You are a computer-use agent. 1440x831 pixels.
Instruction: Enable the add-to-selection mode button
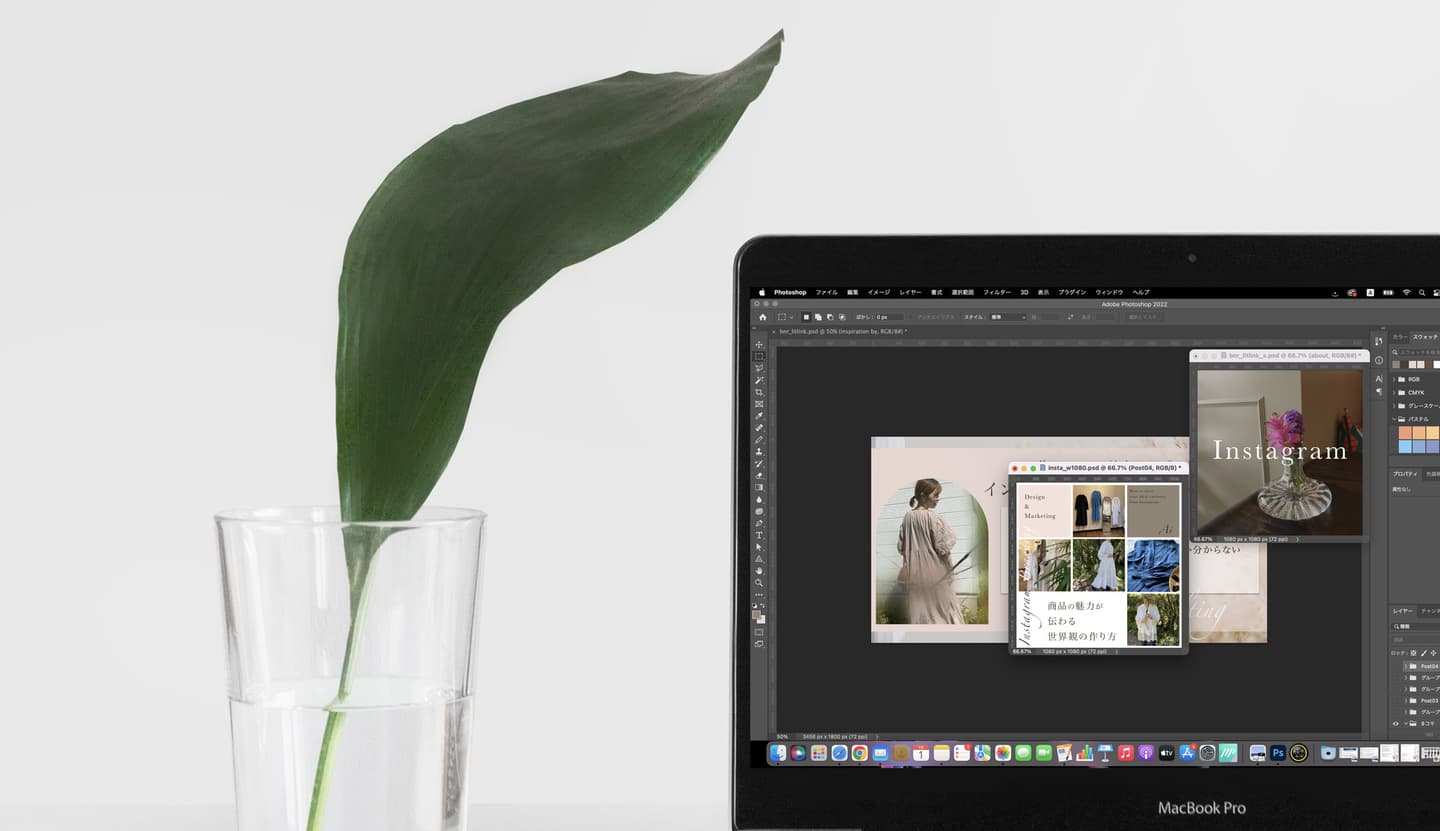point(818,317)
